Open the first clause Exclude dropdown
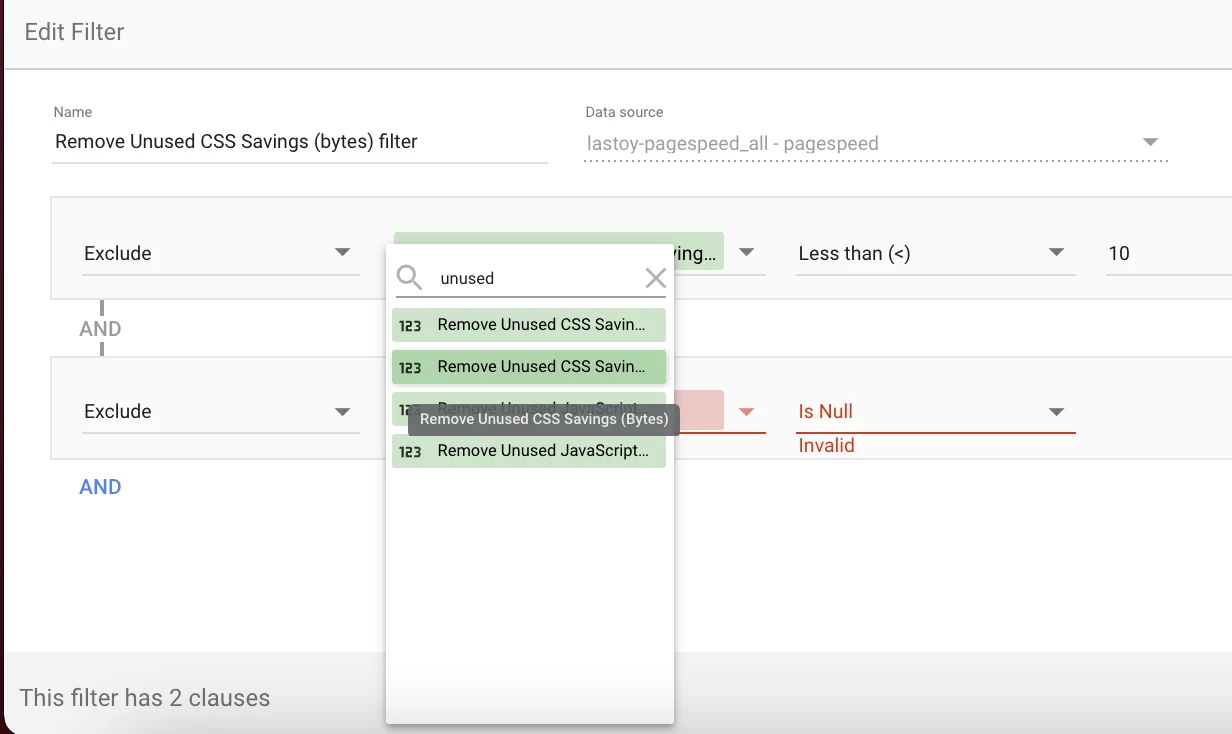 [x=220, y=254]
